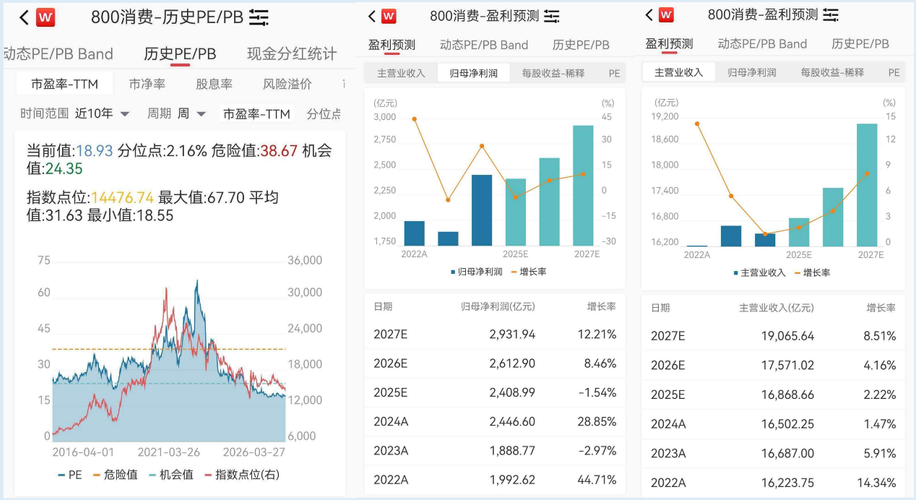Select 盈利预测 tab in middle panel

(391, 45)
